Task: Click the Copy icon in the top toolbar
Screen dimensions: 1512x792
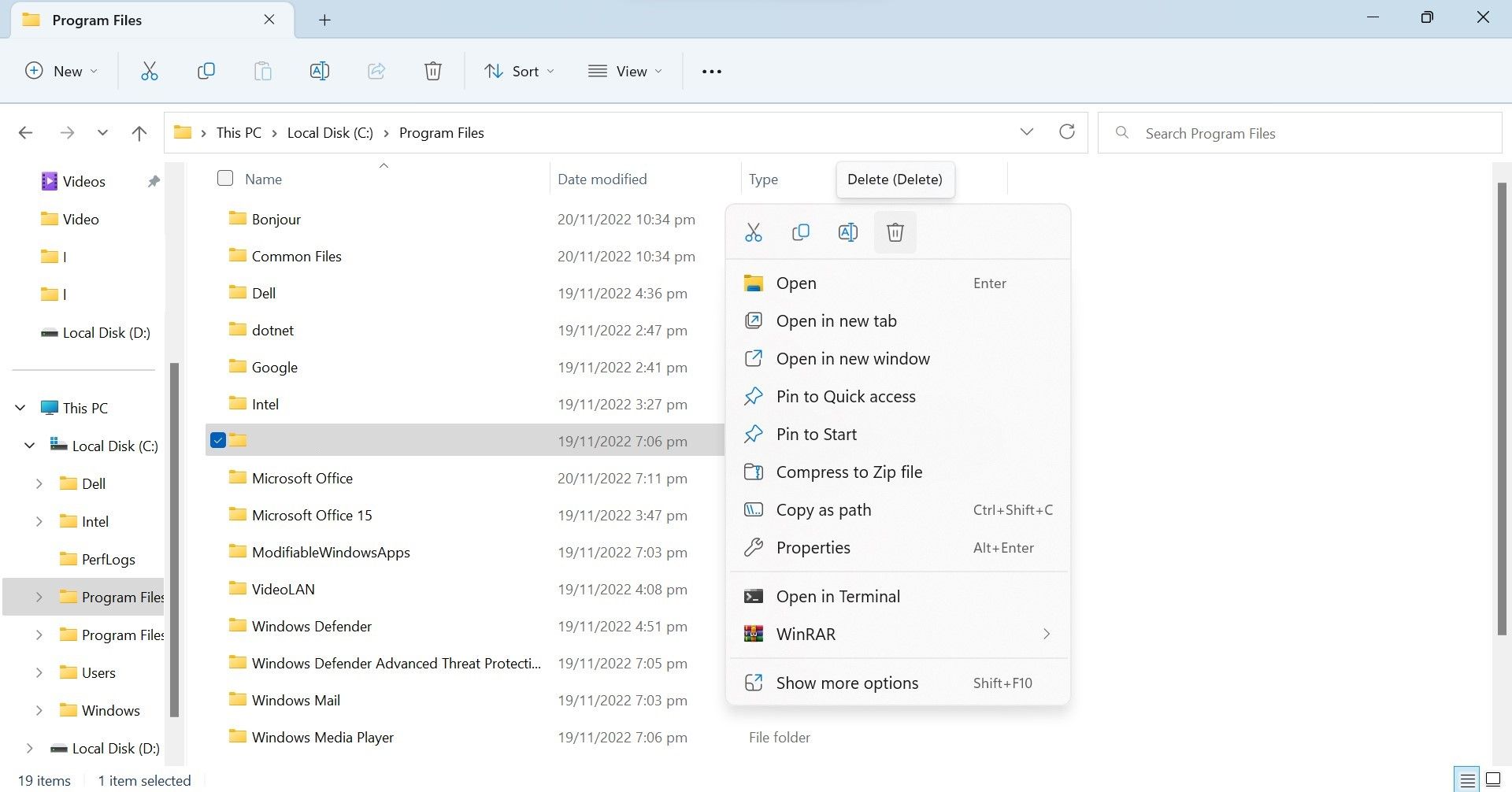Action: tap(206, 71)
